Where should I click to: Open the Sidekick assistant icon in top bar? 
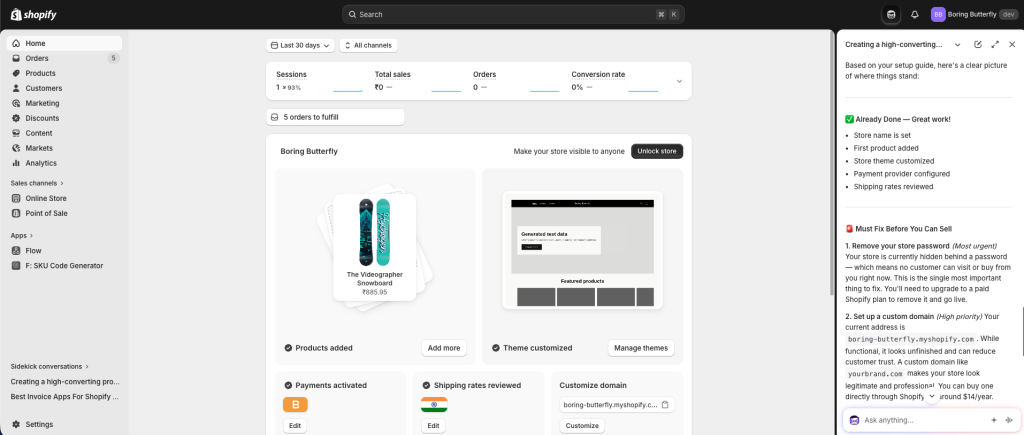click(x=891, y=14)
